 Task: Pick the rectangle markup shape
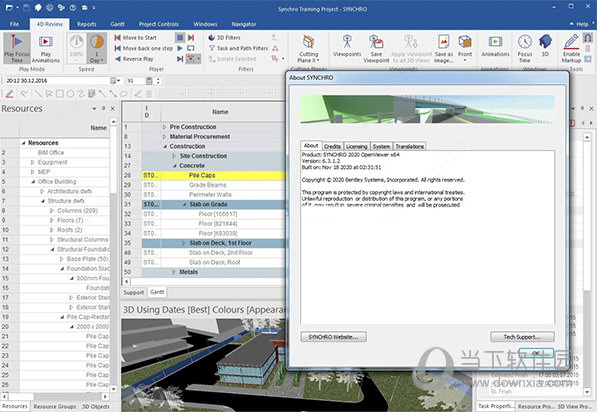[x=60, y=94]
